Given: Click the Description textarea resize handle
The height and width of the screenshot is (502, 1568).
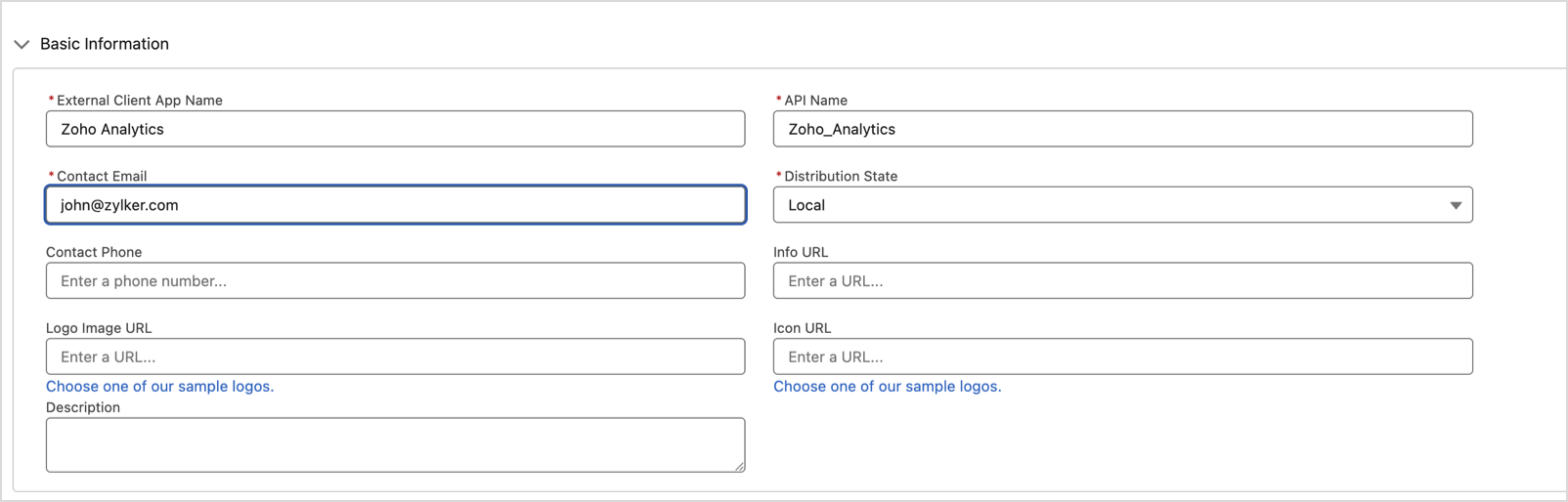Looking at the screenshot, I should click(739, 467).
